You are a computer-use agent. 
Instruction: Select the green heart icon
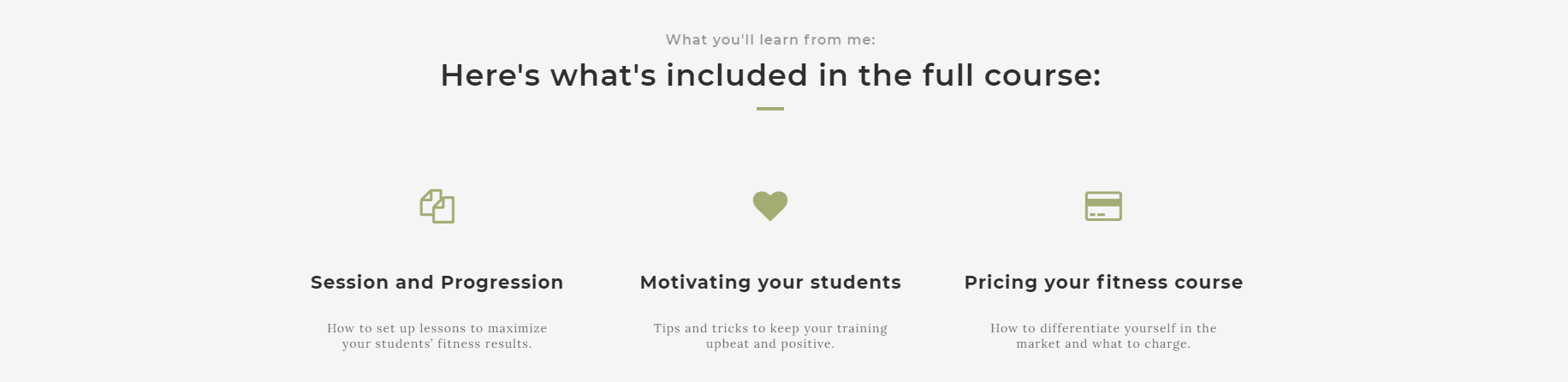[770, 206]
